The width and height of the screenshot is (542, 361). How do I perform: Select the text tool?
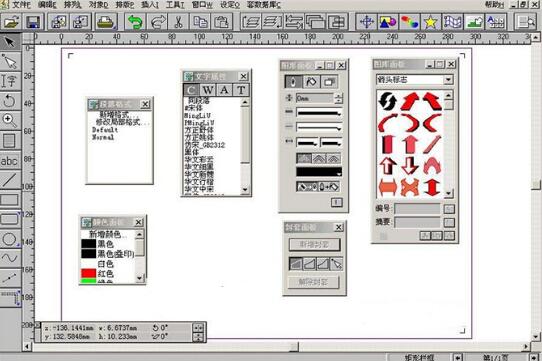pyautogui.click(x=10, y=81)
